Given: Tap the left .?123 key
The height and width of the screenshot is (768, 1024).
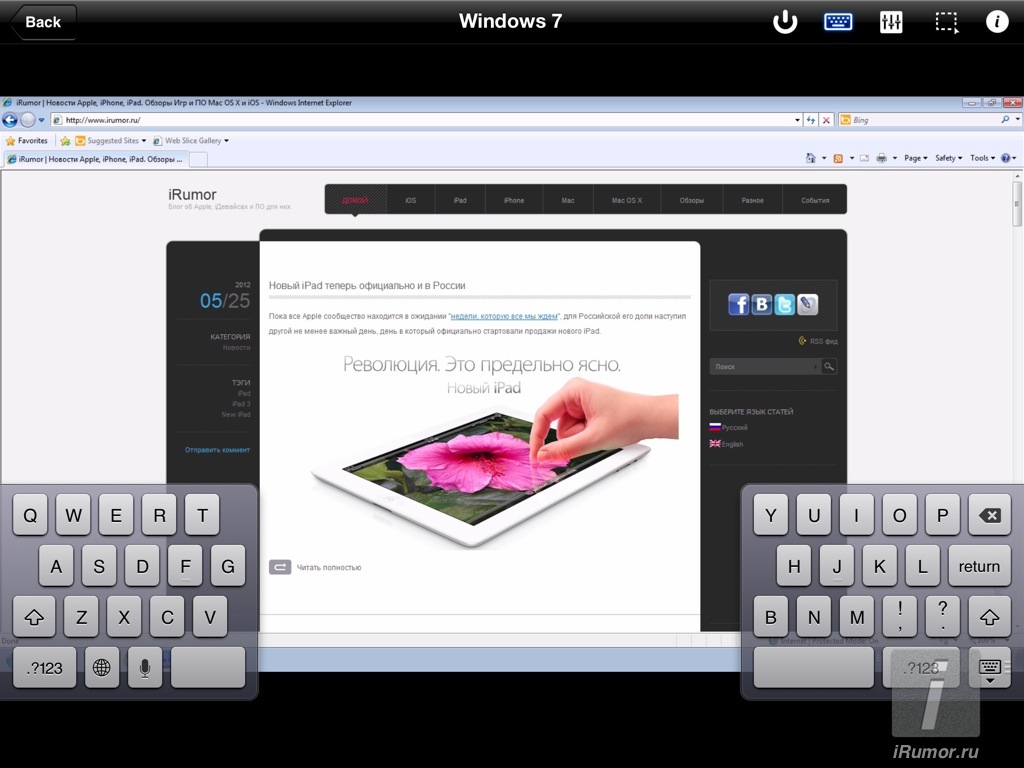Looking at the screenshot, I should click(x=44, y=667).
